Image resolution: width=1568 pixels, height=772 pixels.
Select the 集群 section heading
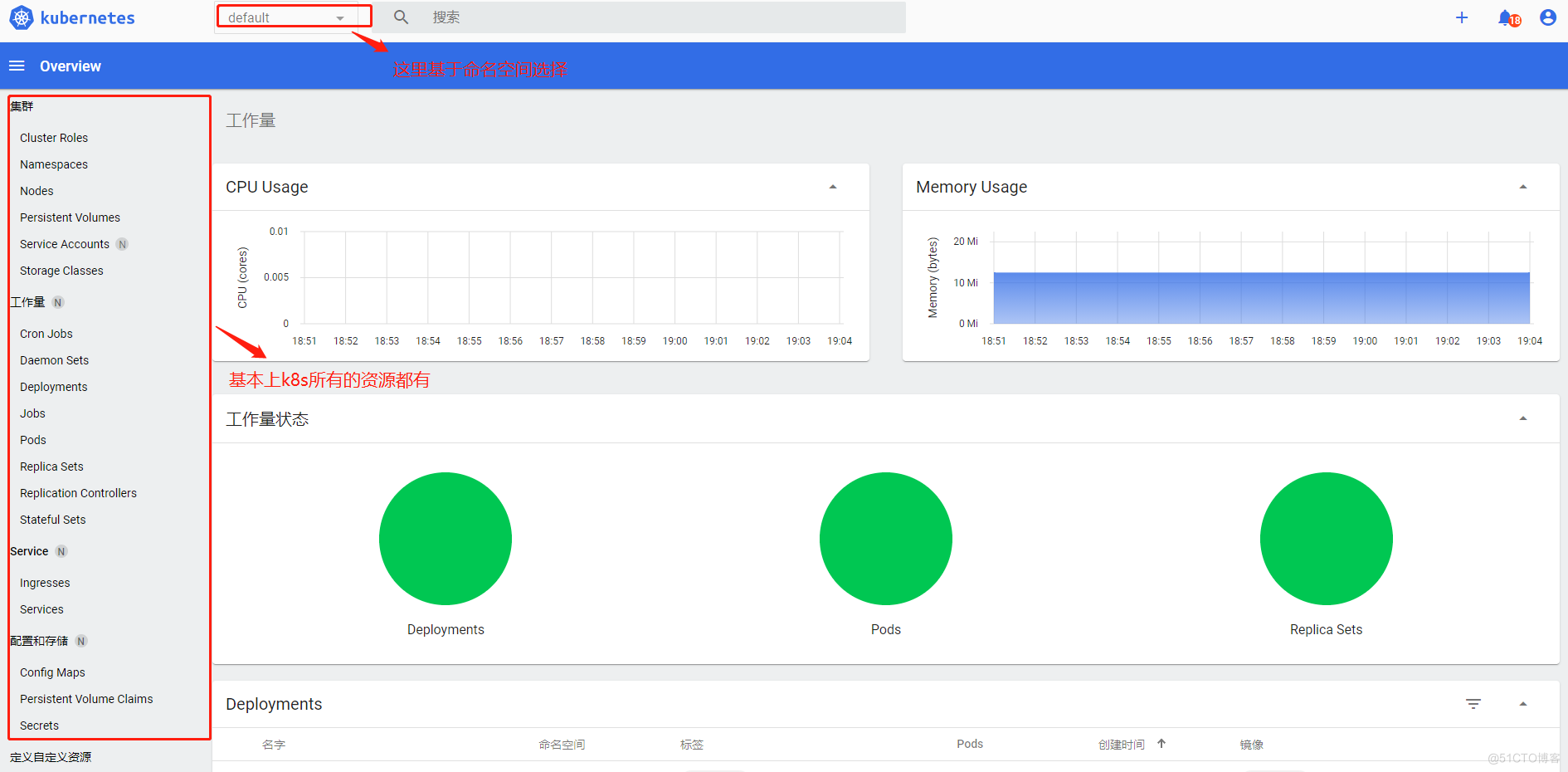pos(22,106)
